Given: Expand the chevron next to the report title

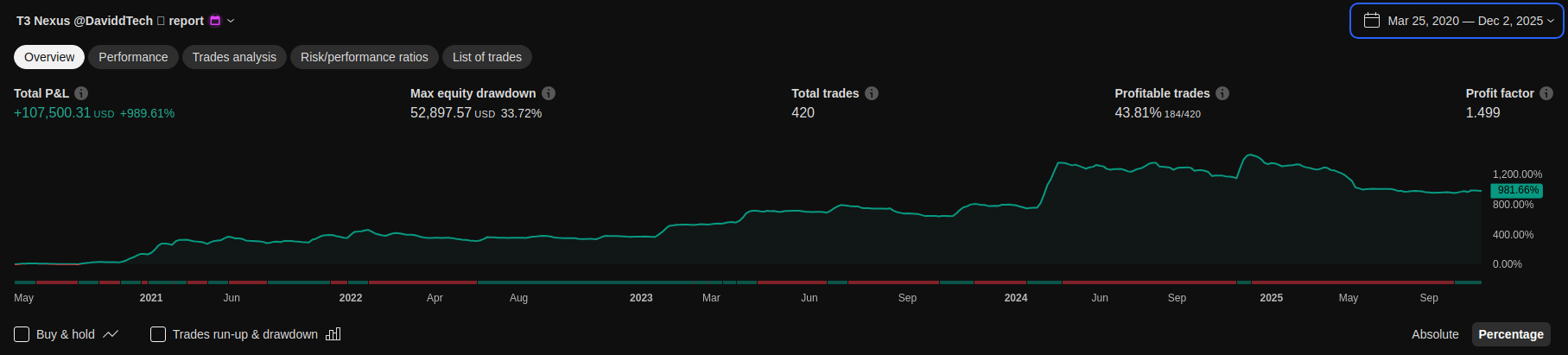Looking at the screenshot, I should coord(231,21).
